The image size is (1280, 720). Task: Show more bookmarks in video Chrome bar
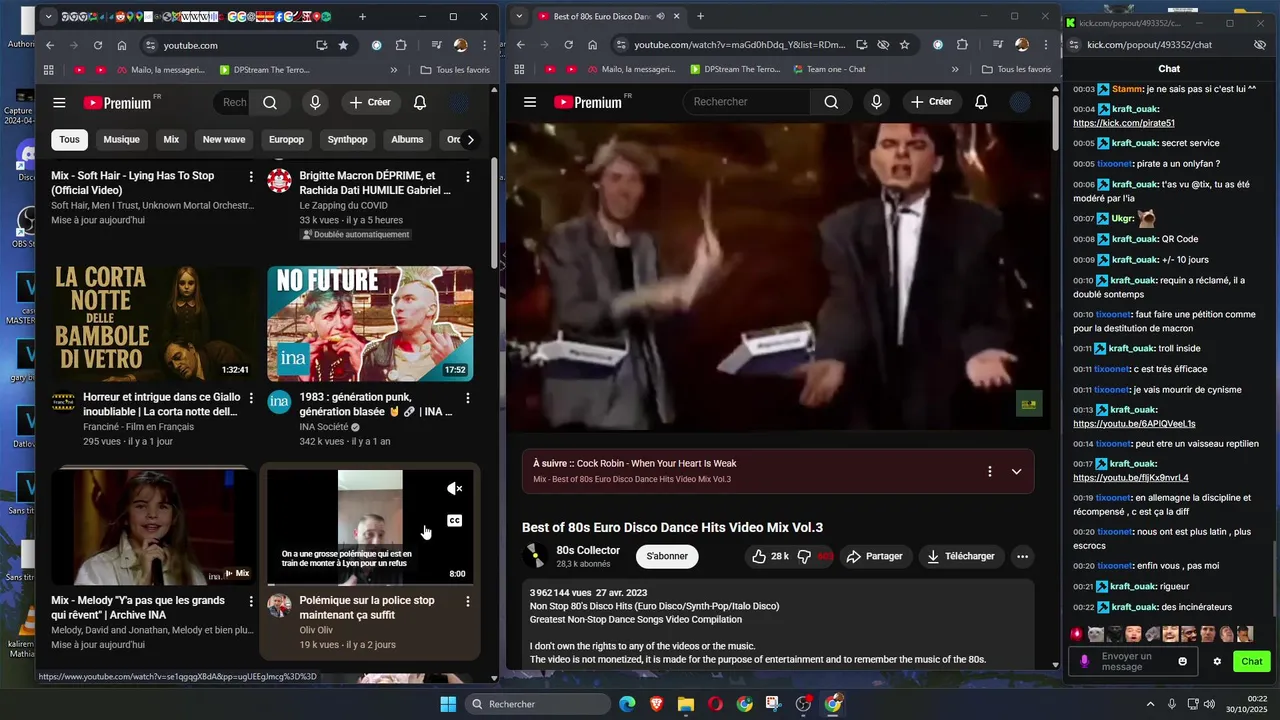[955, 70]
